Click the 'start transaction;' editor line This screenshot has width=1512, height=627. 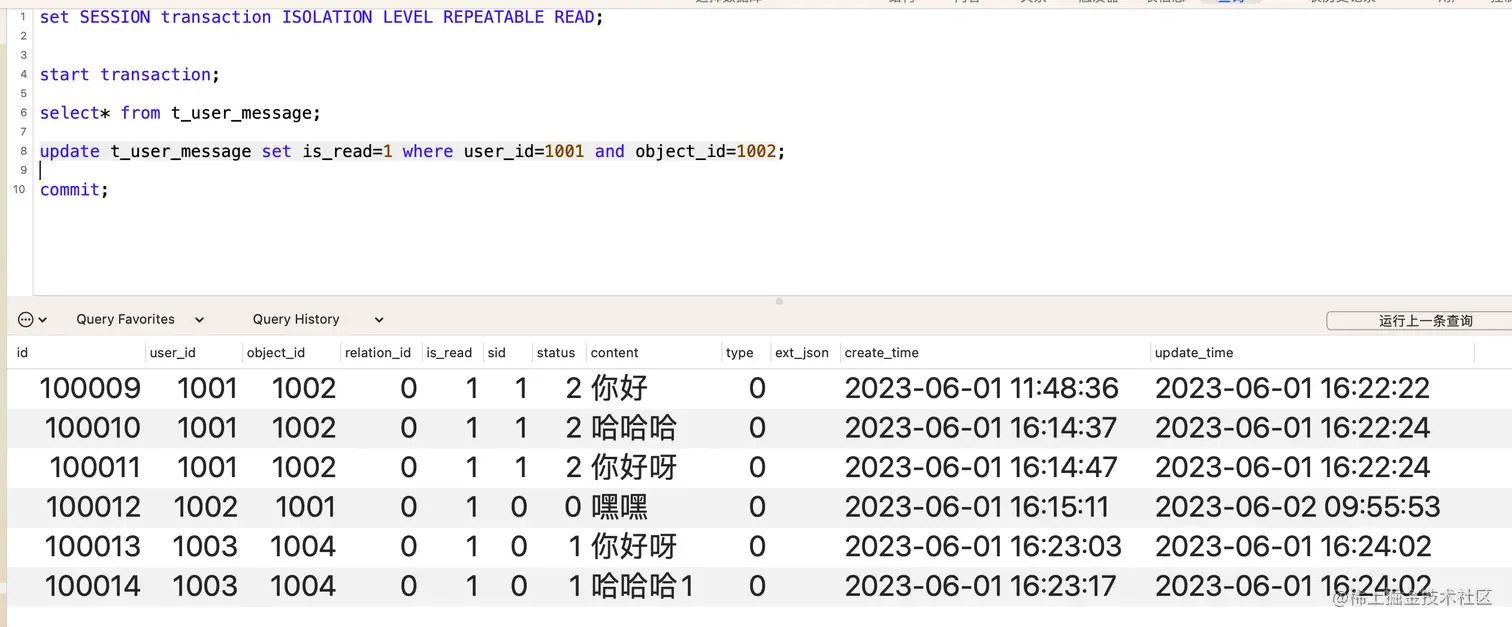coord(129,74)
